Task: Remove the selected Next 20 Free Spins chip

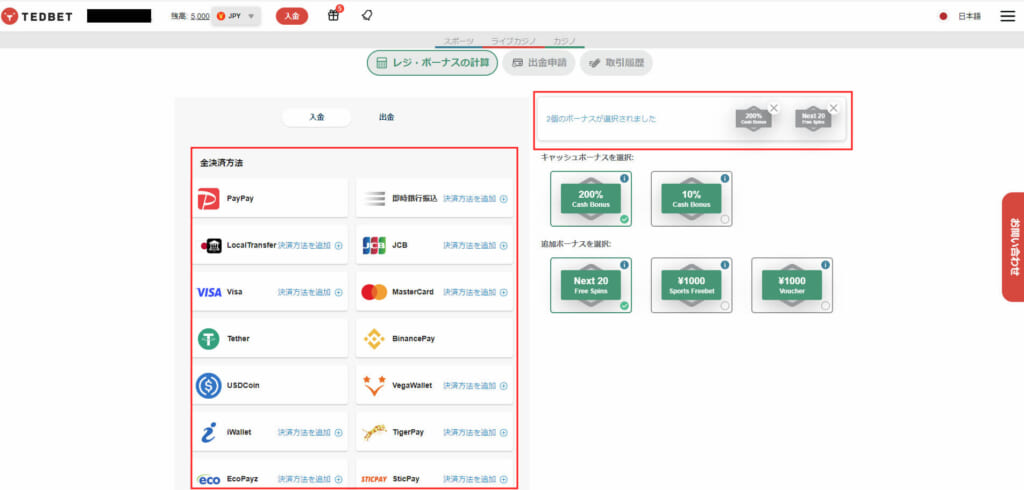Action: [x=833, y=108]
